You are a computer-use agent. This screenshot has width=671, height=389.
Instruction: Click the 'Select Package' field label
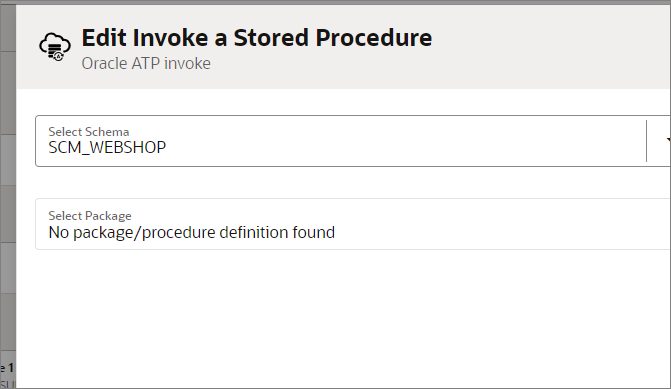tap(90, 216)
